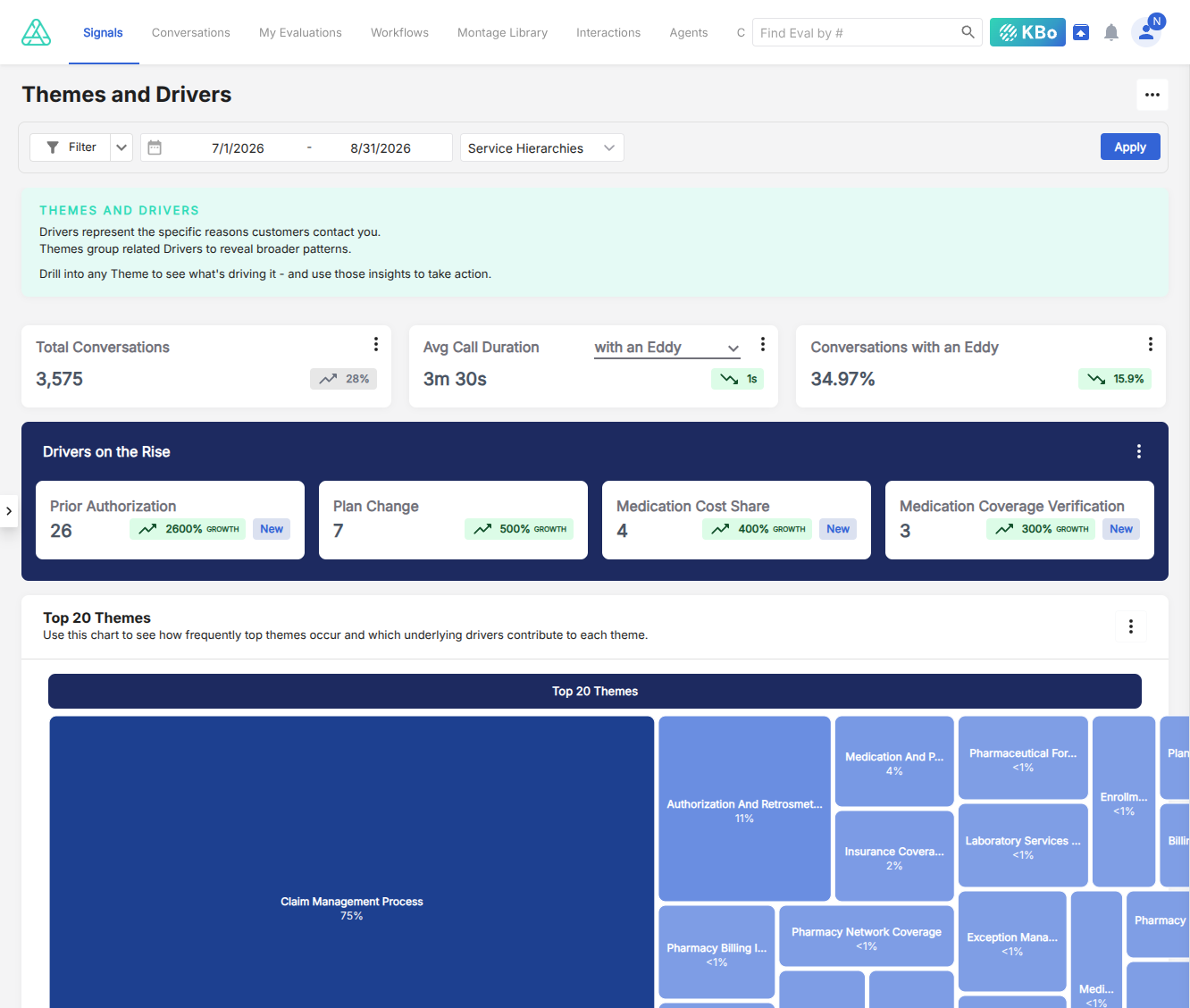Expand the collapsed left side panel
This screenshot has height=1008, width=1190.
pos(9,511)
